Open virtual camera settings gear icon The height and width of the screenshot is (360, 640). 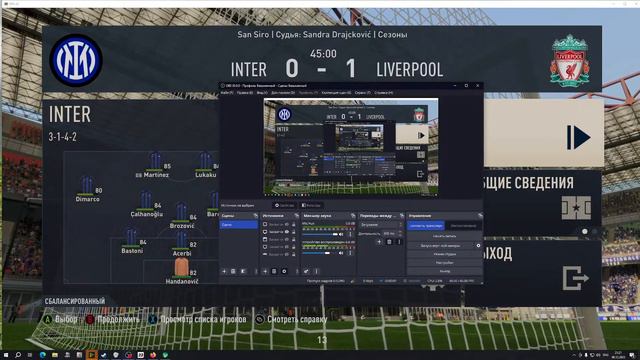tap(478, 246)
